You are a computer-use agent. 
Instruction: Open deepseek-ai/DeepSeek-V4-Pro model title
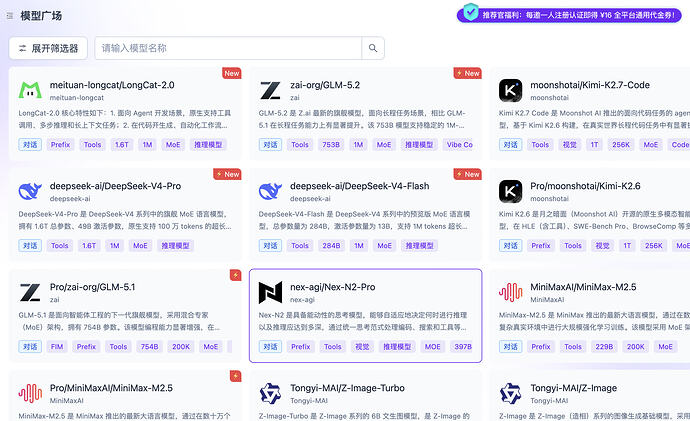[115, 186]
